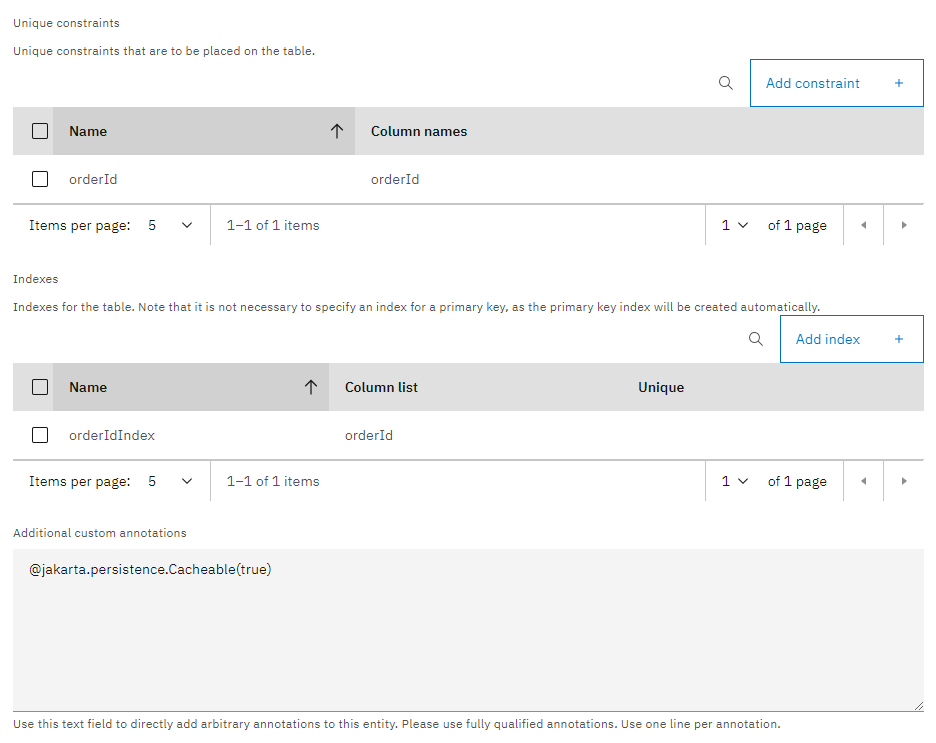Open items per page dropdown for constraints
This screenshot has height=743, width=936.
(170, 225)
